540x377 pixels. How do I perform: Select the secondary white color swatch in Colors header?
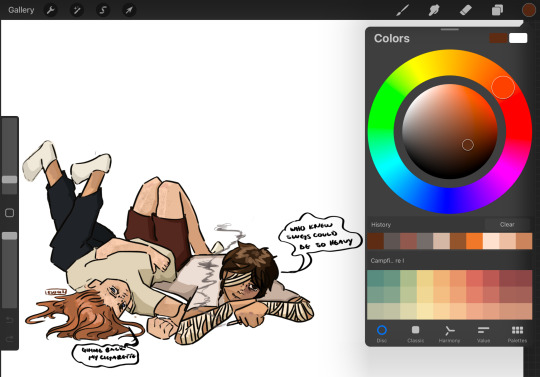[518, 38]
